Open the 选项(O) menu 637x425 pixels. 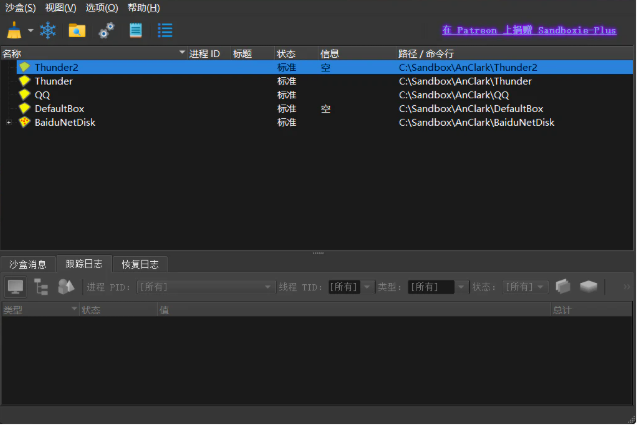pyautogui.click(x=101, y=8)
